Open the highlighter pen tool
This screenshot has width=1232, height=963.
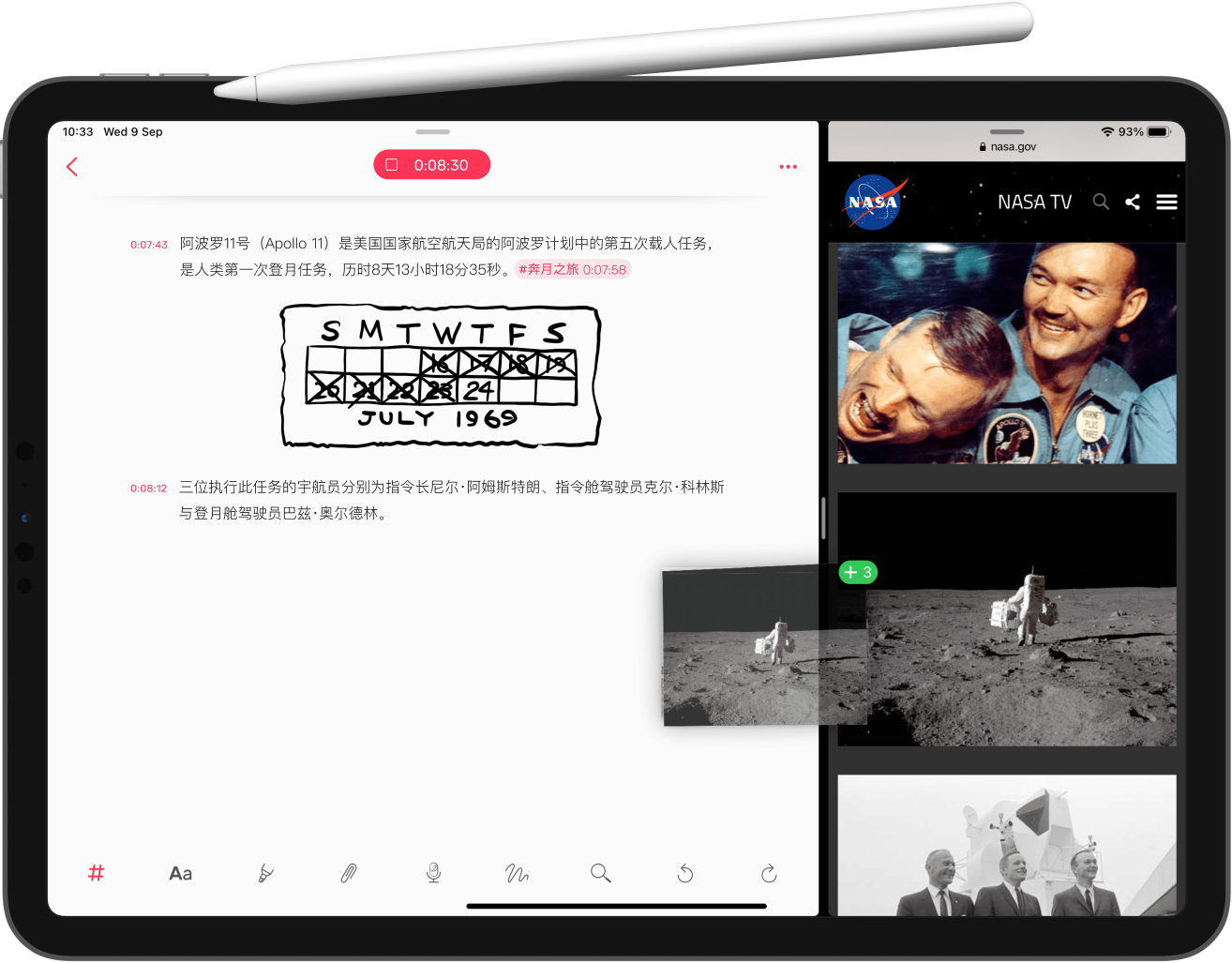[x=264, y=873]
